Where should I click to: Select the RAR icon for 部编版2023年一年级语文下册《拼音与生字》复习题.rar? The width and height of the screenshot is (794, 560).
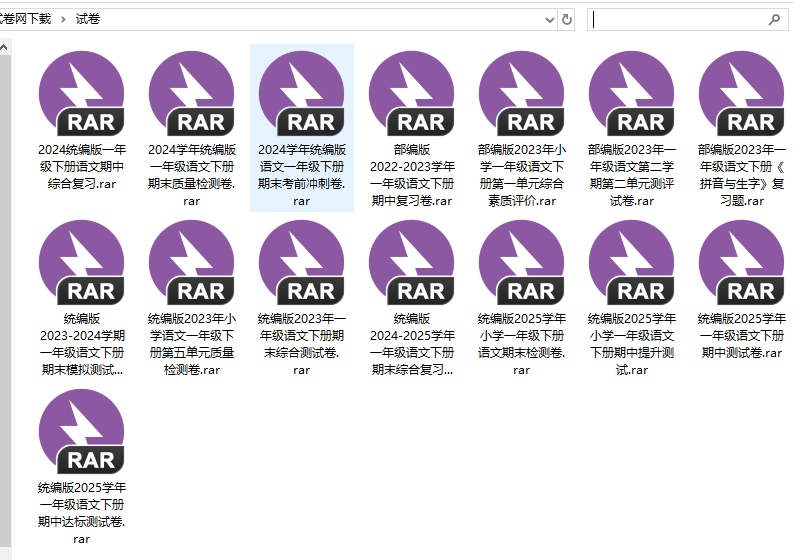click(x=742, y=94)
